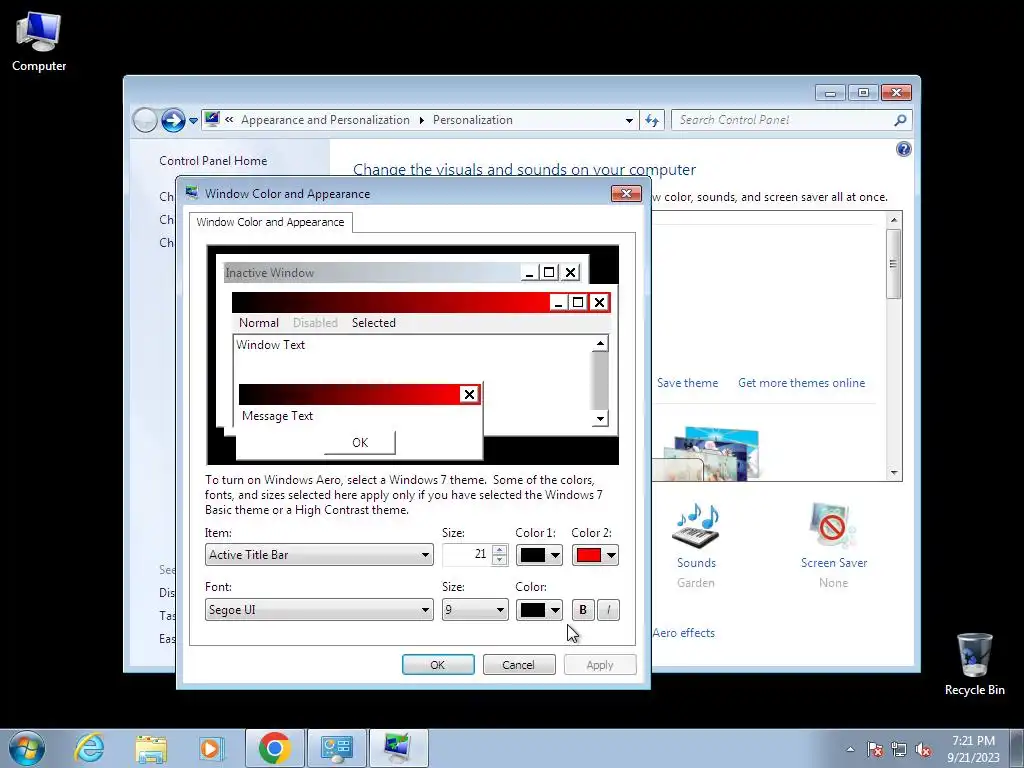Viewport: 1024px width, 768px height.
Task: Open recent pages dropdown next to Forward arrow
Action: point(193,121)
